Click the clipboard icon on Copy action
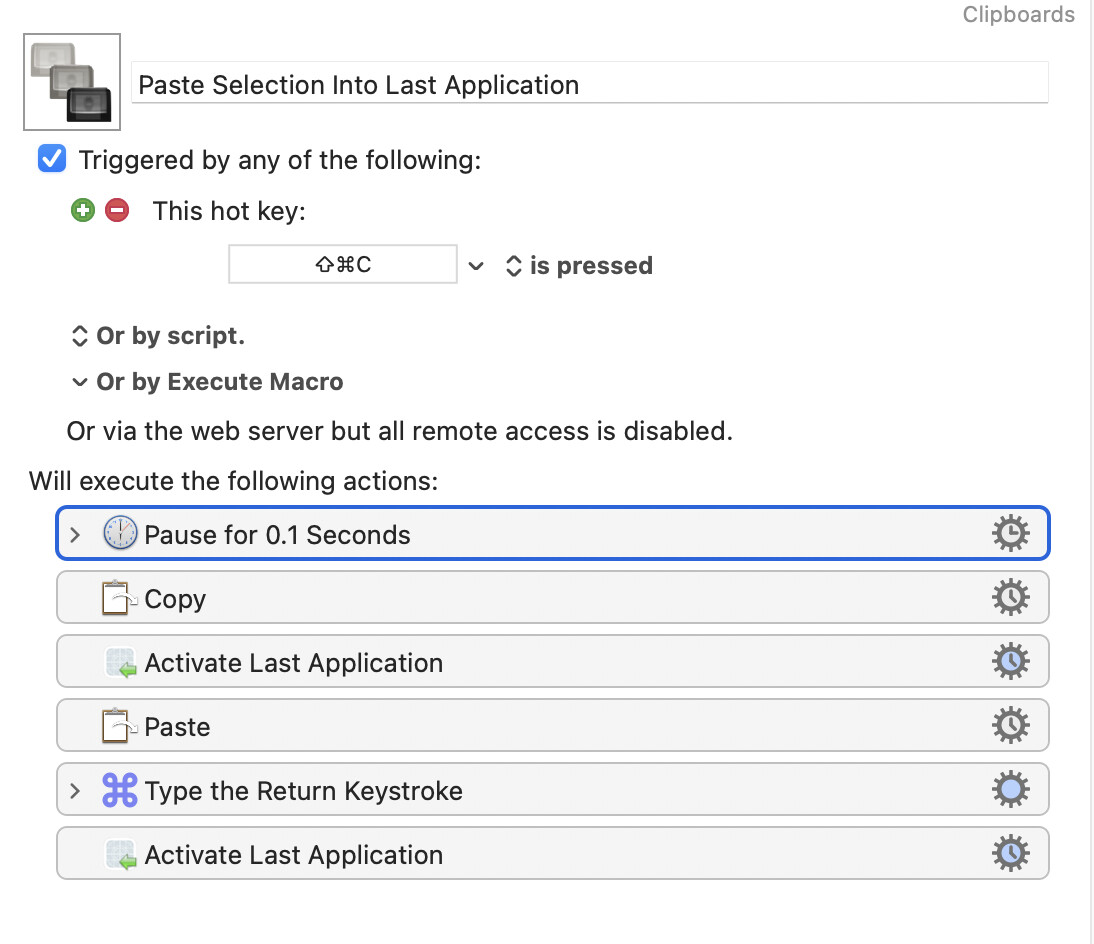The width and height of the screenshot is (1094, 944). 120,599
